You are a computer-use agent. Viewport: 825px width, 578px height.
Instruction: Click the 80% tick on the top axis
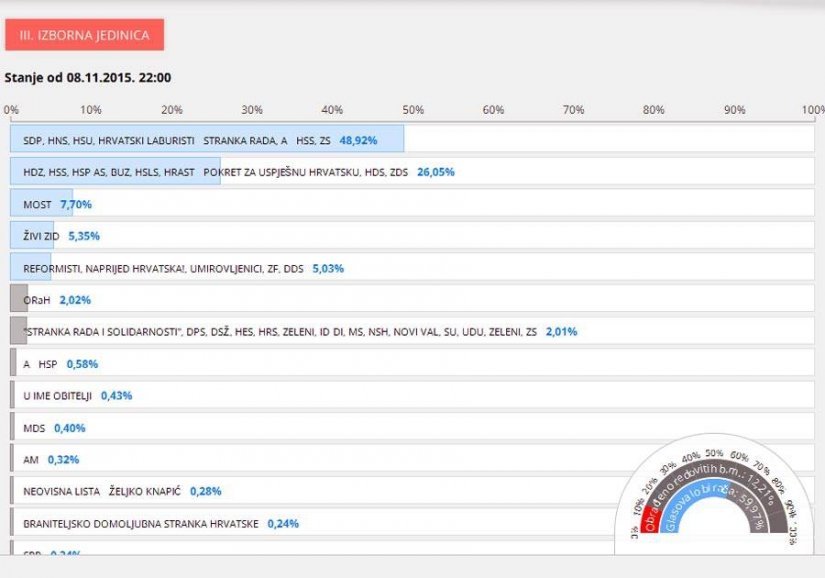653,110
